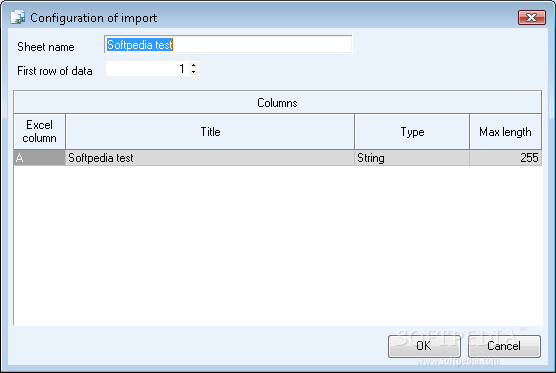Click the Sheet name label
This screenshot has height=373, width=556.
(46, 47)
